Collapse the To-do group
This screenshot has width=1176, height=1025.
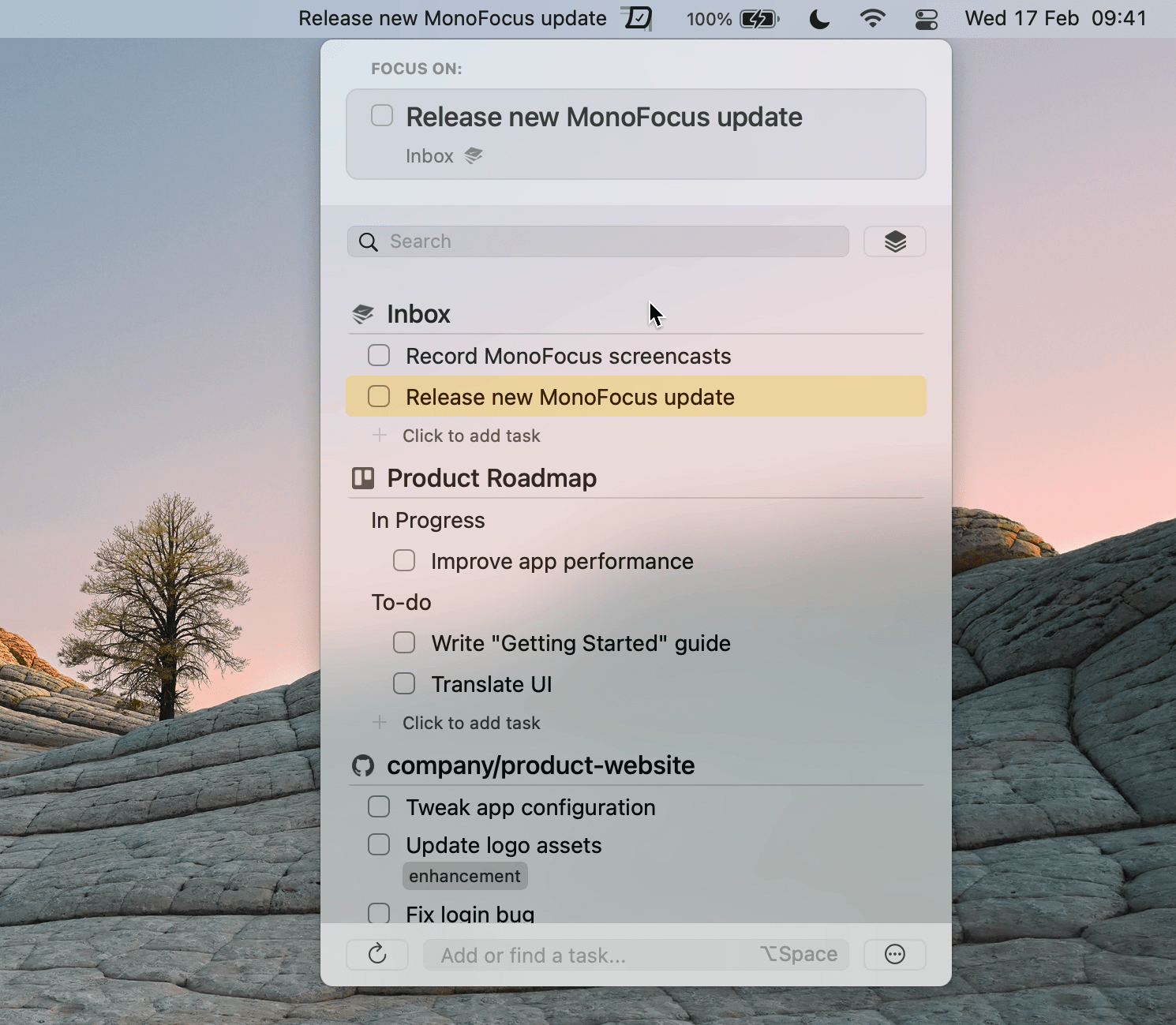coord(401,602)
